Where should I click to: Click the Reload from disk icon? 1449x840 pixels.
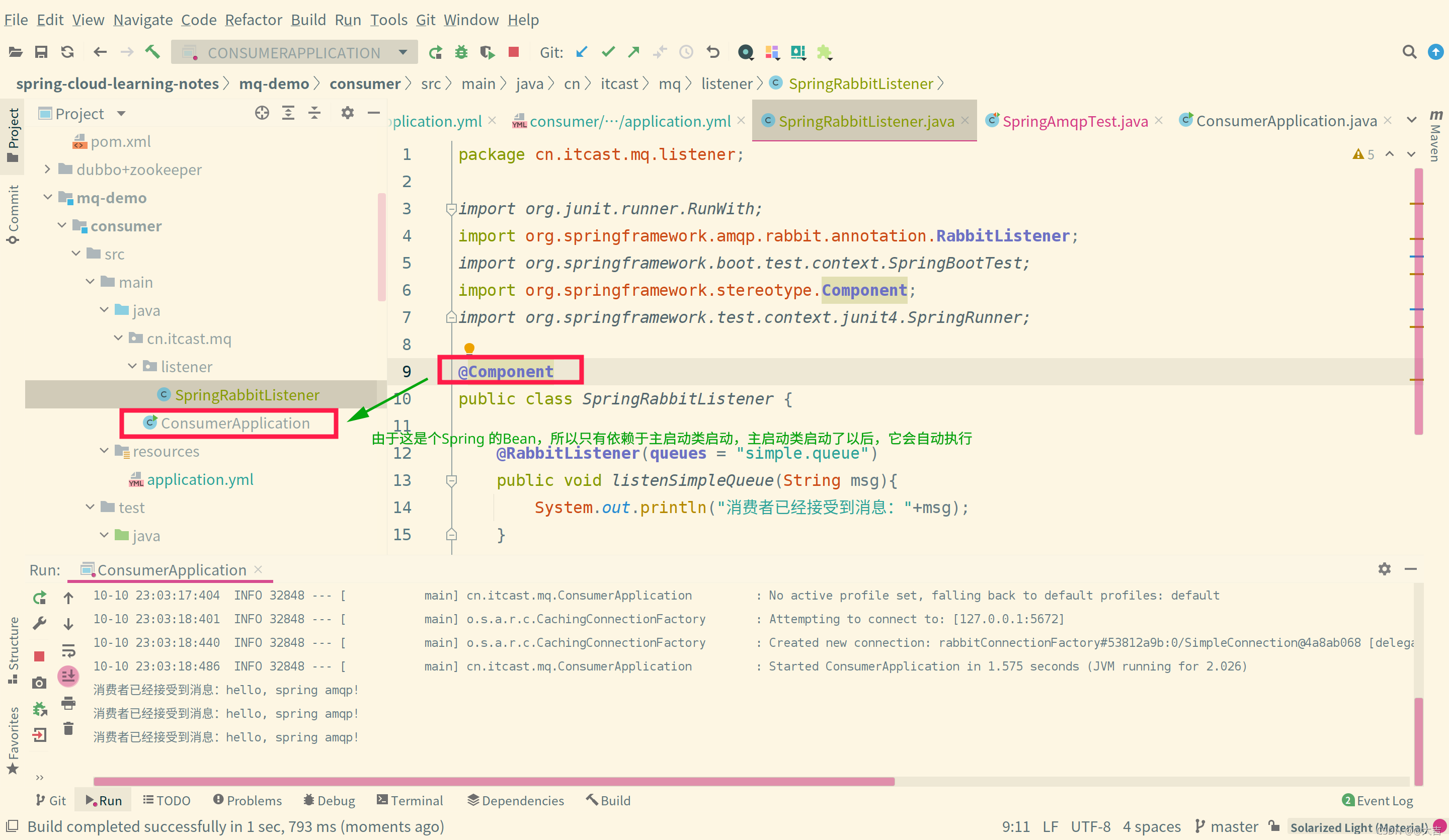tap(67, 52)
